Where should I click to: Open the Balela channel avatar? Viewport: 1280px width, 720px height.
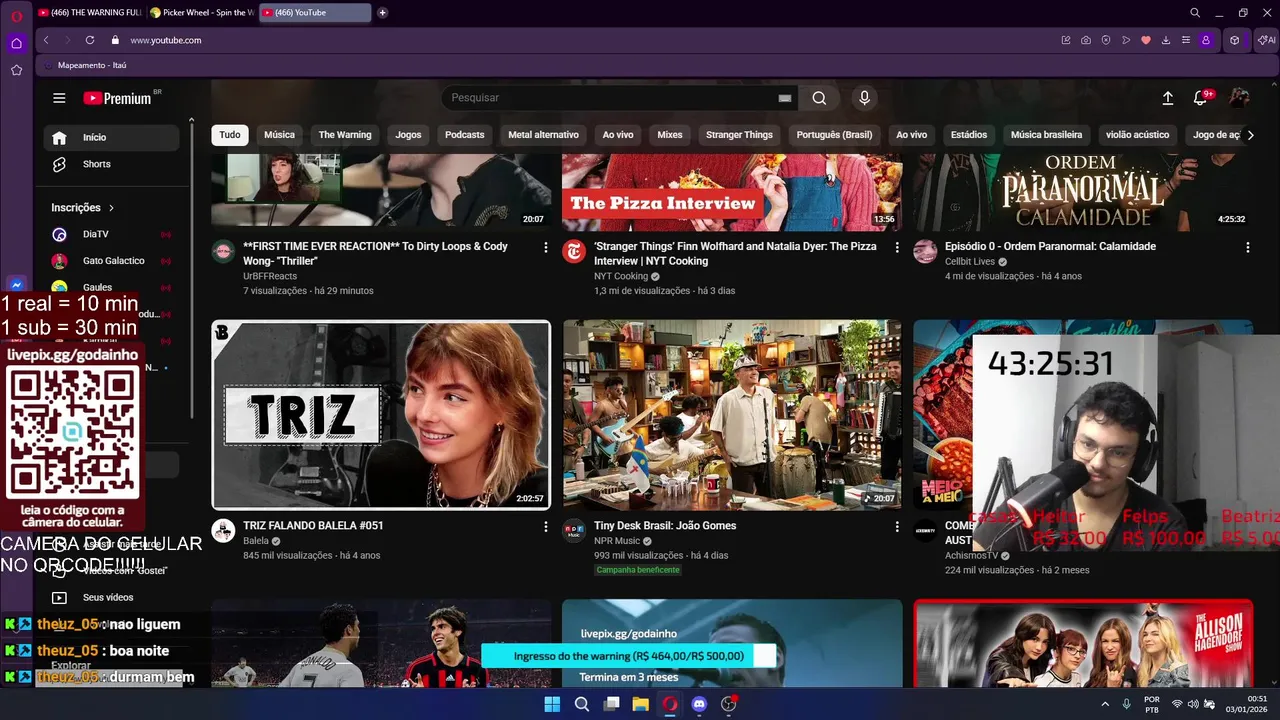(223, 530)
